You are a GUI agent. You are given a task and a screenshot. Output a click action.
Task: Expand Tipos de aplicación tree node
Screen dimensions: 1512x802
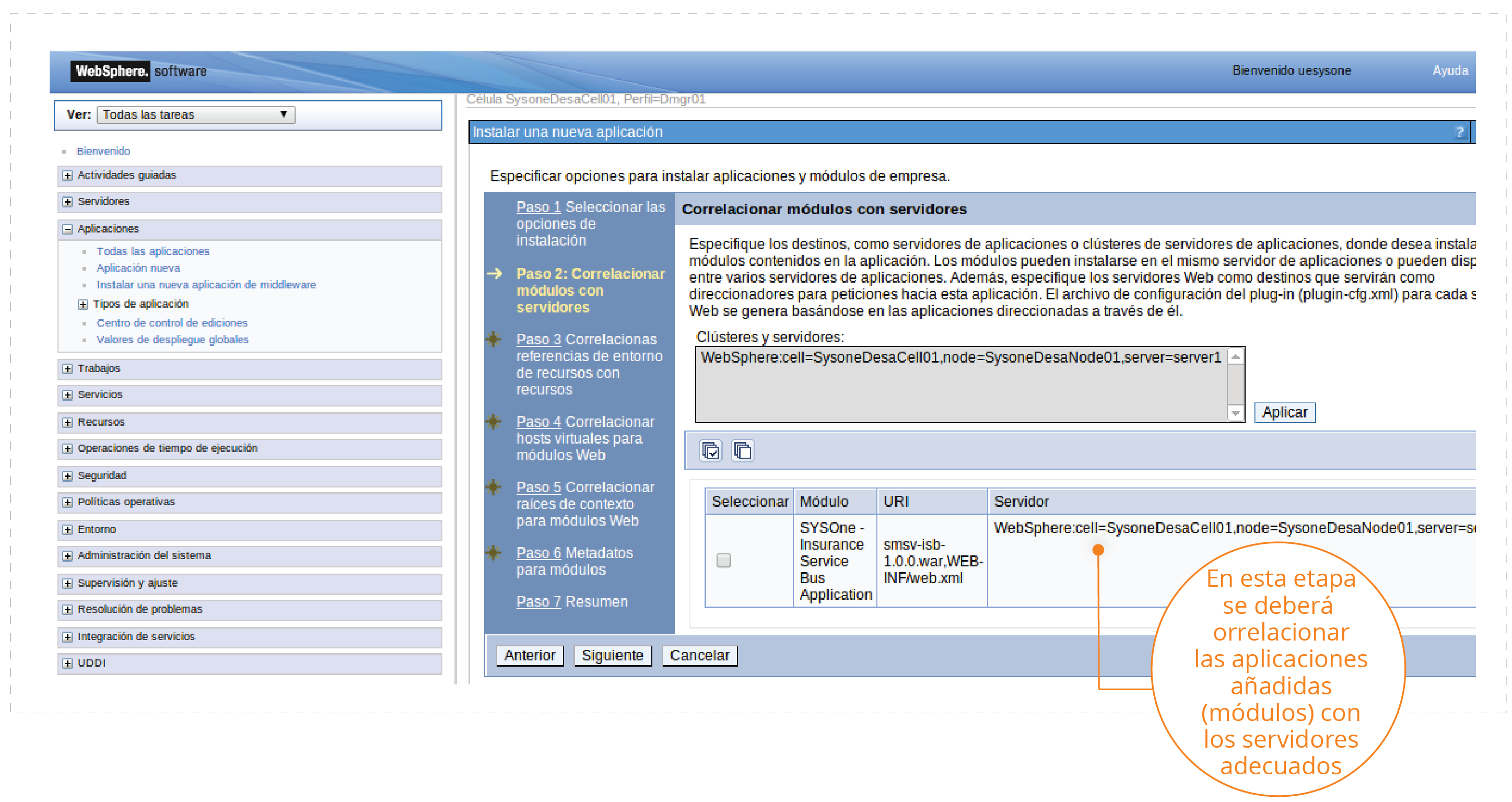(83, 304)
